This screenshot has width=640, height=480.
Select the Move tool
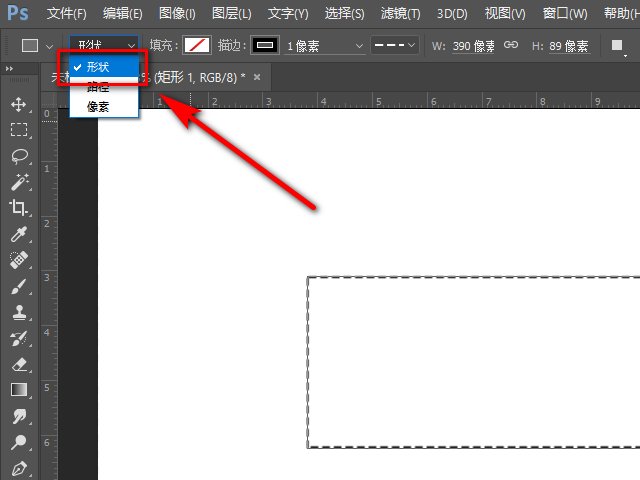(18, 104)
